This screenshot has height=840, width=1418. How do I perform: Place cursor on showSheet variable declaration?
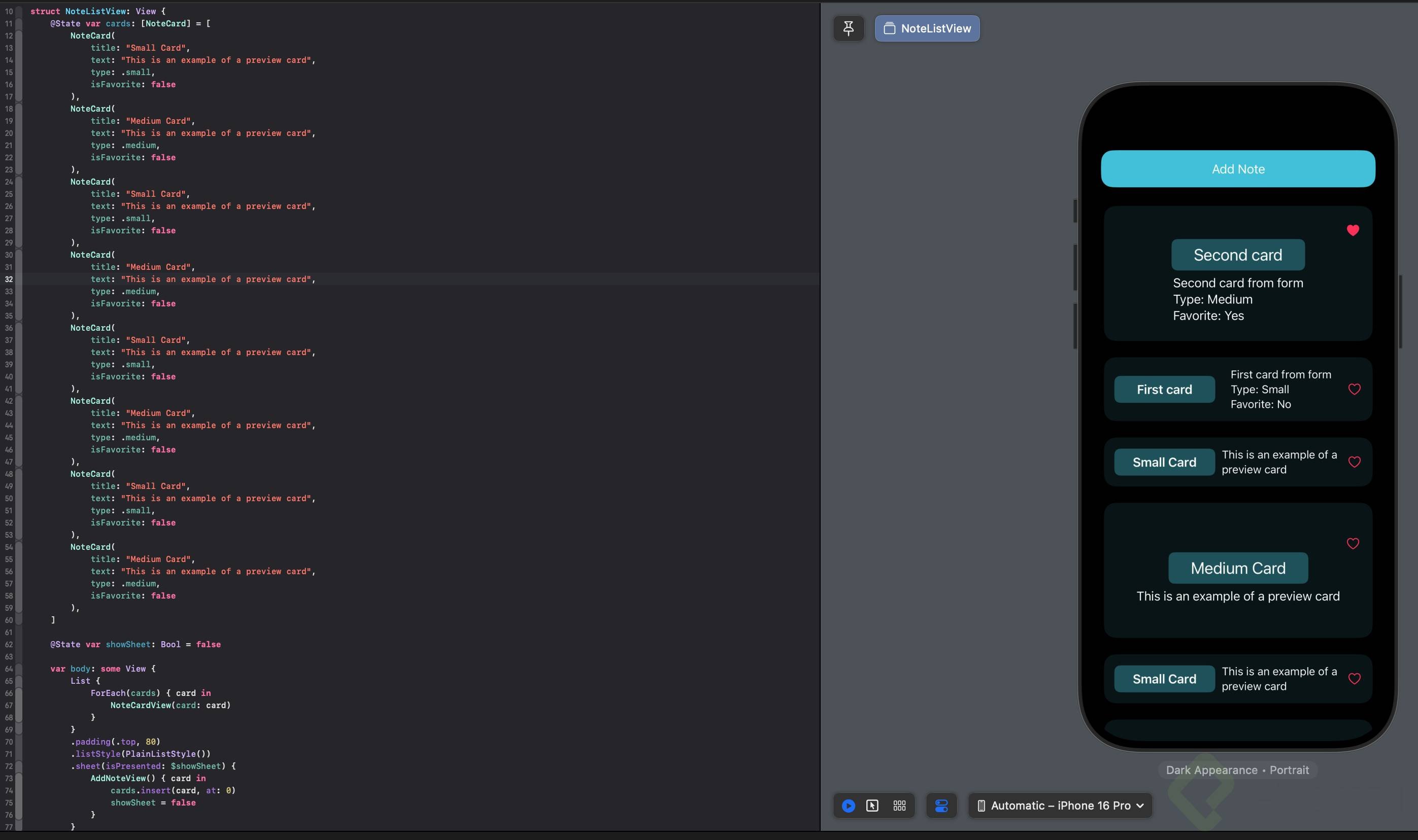[128, 644]
